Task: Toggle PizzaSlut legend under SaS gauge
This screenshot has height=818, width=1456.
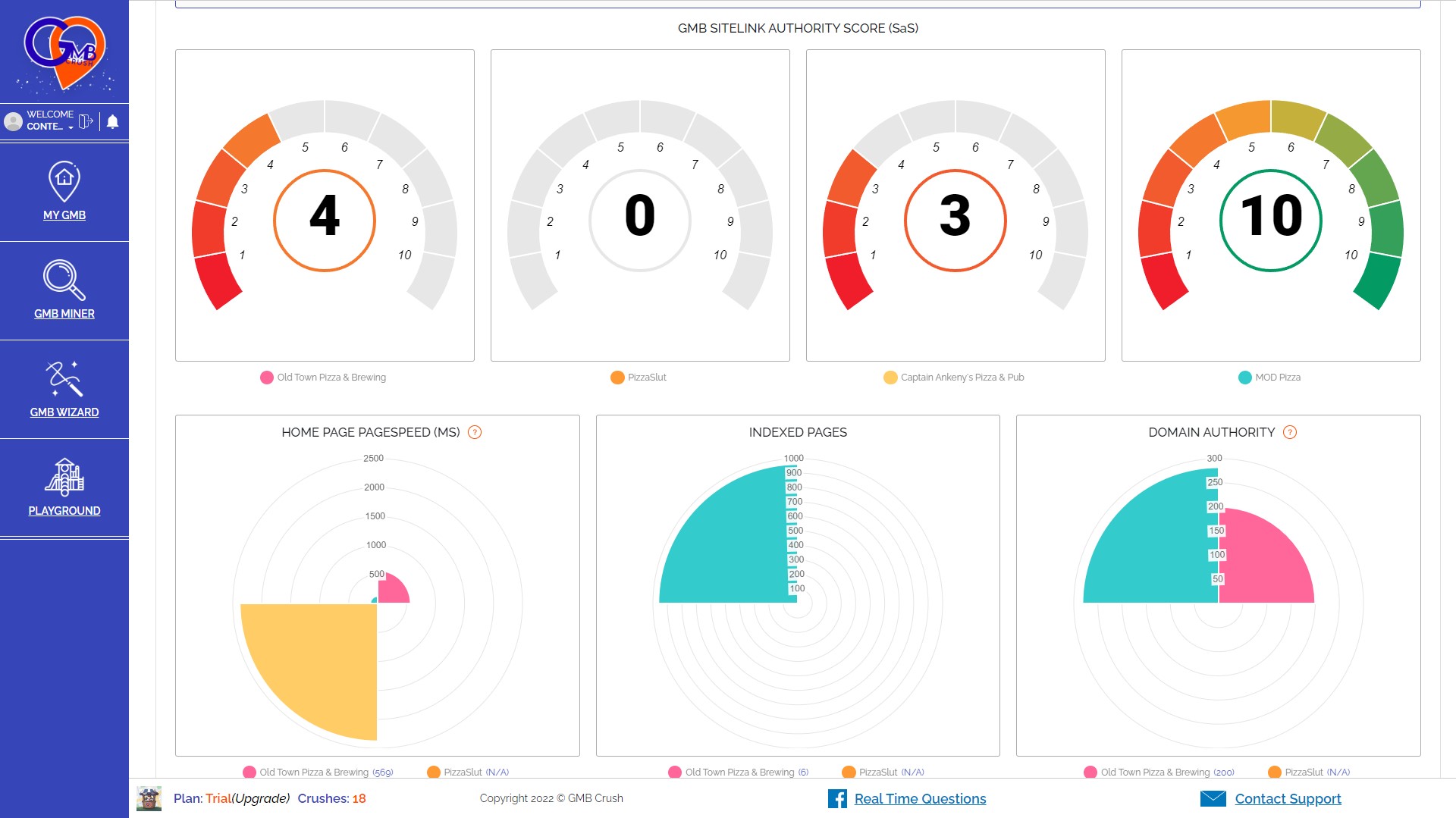Action: coord(639,378)
